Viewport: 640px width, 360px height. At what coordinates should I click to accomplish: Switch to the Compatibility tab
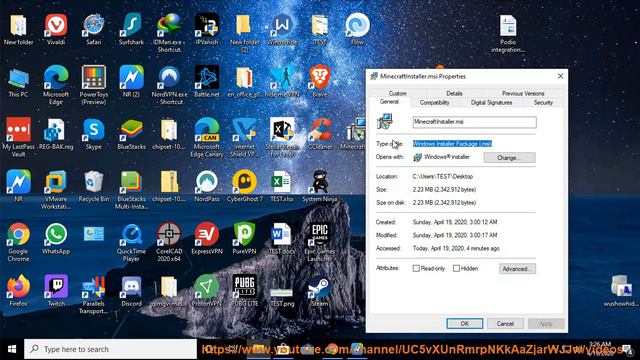pos(434,102)
